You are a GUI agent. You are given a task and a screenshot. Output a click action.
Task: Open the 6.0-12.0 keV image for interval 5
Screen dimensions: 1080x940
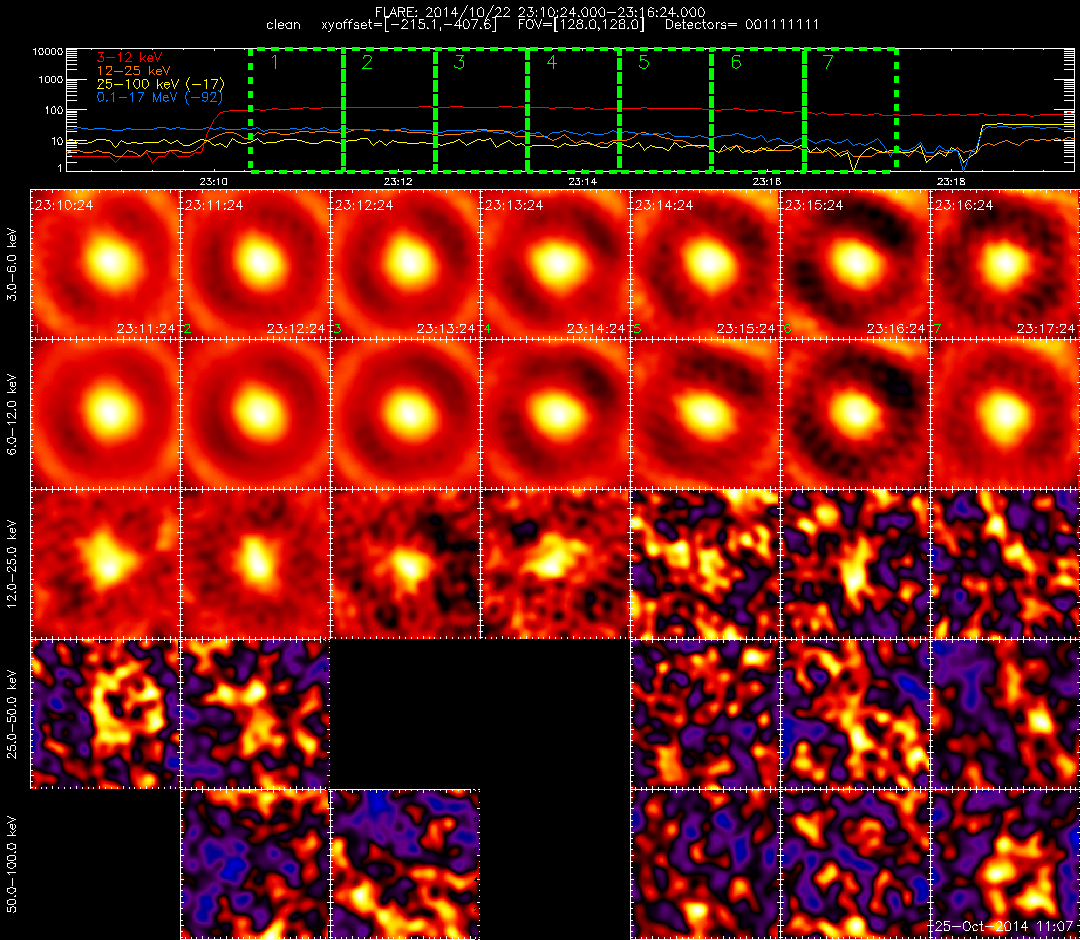[705, 415]
